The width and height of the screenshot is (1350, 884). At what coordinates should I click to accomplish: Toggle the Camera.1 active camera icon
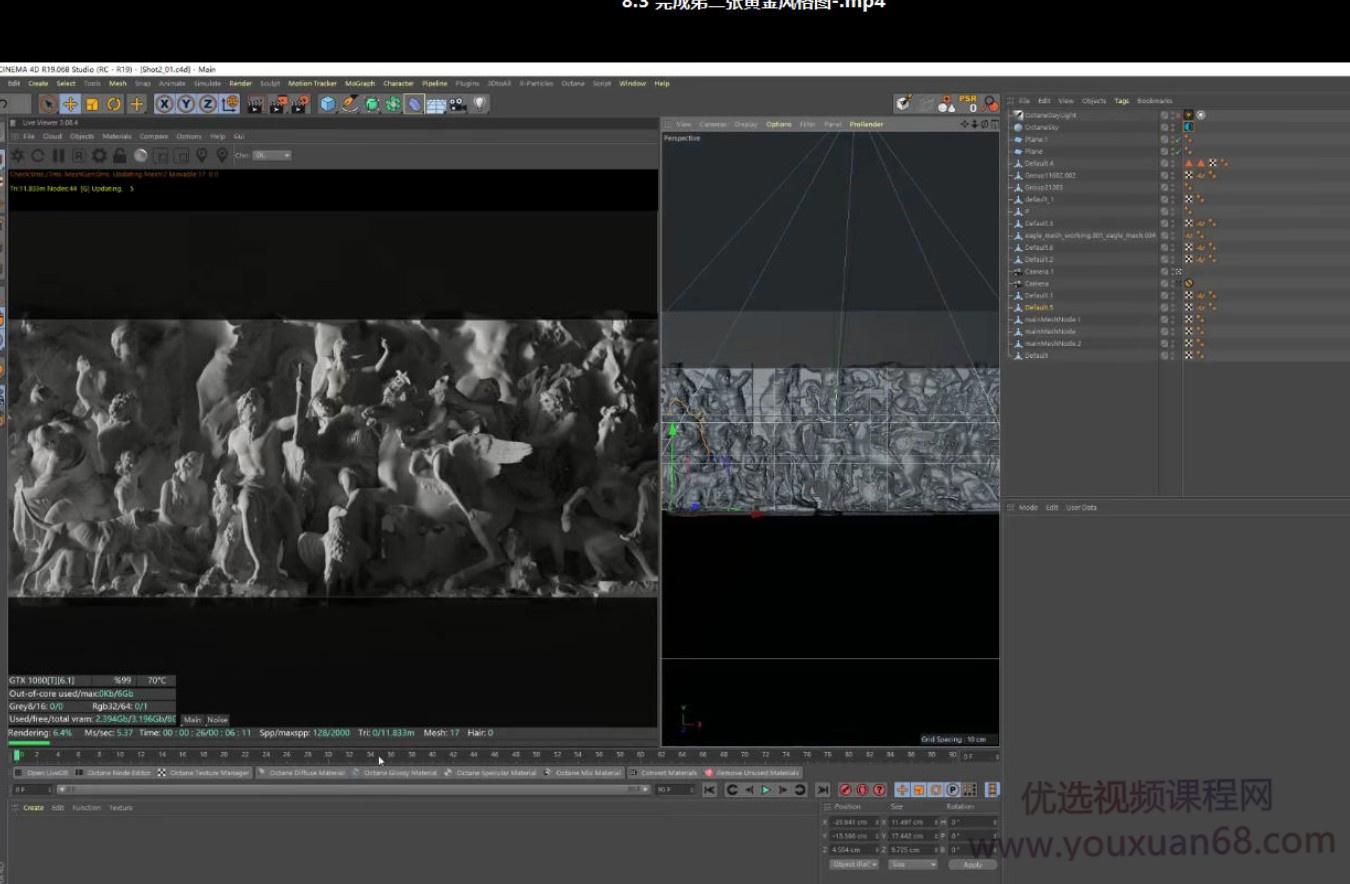pos(1179,271)
